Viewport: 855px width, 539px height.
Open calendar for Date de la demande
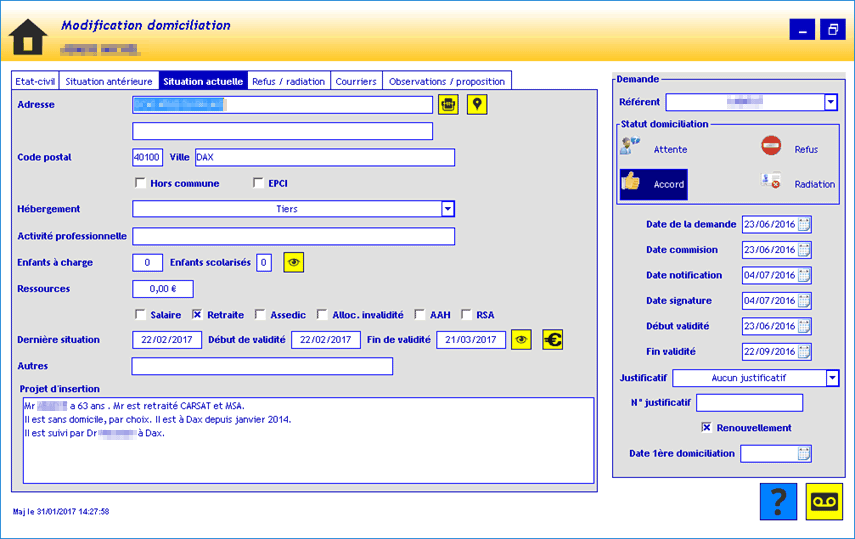pyautogui.click(x=804, y=224)
